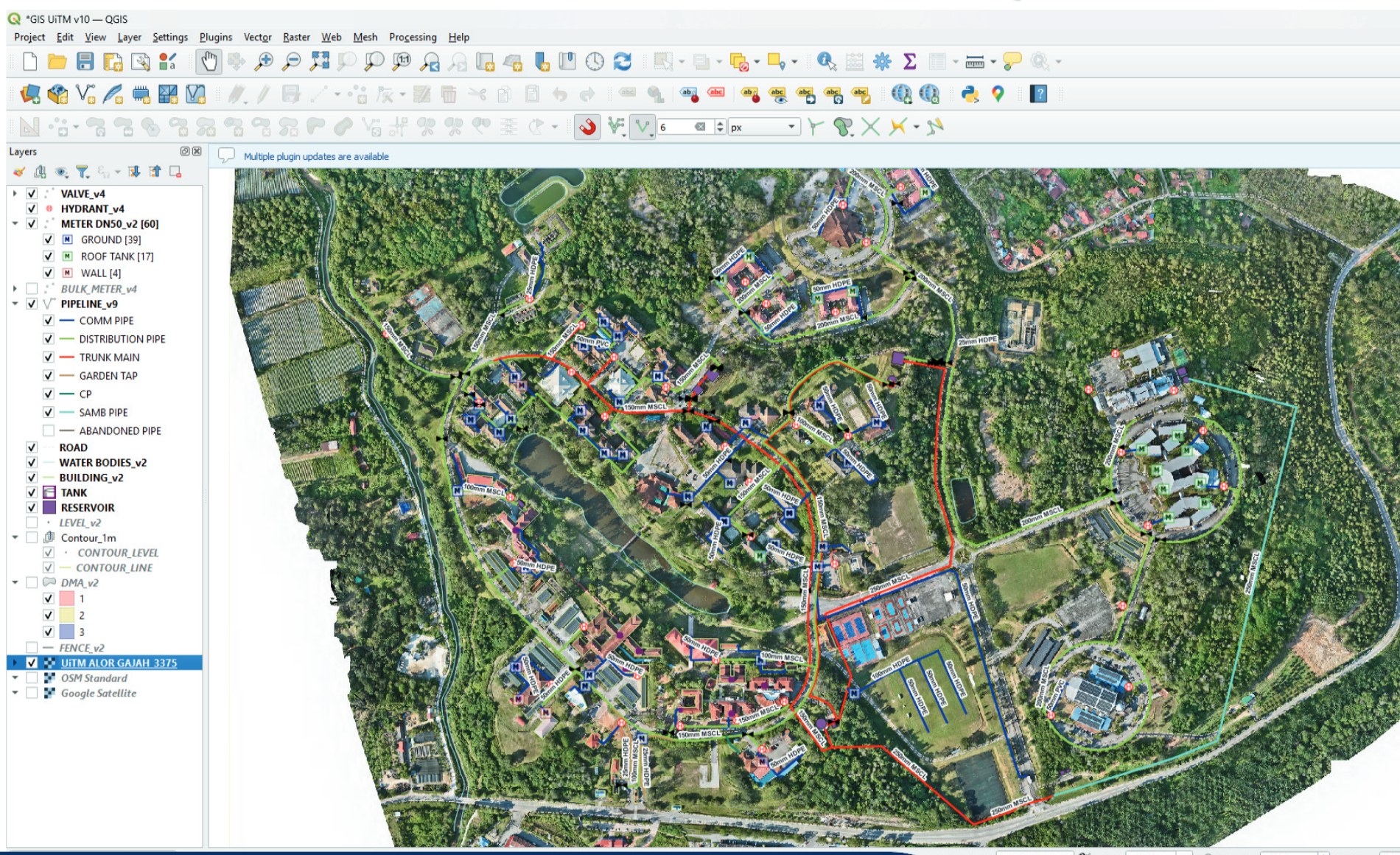
Task: Collapse the METER DN50_v2 layer group
Action: click(15, 223)
